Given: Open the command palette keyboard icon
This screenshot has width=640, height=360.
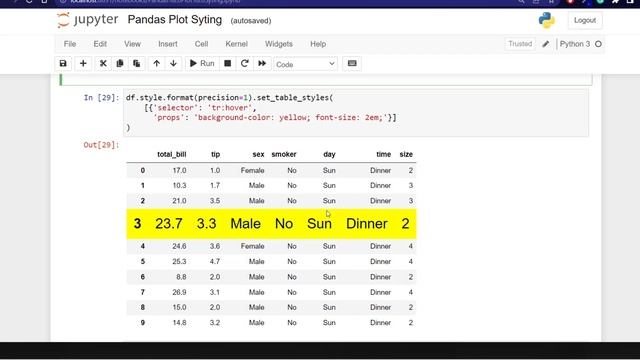Looking at the screenshot, I should pos(352,64).
